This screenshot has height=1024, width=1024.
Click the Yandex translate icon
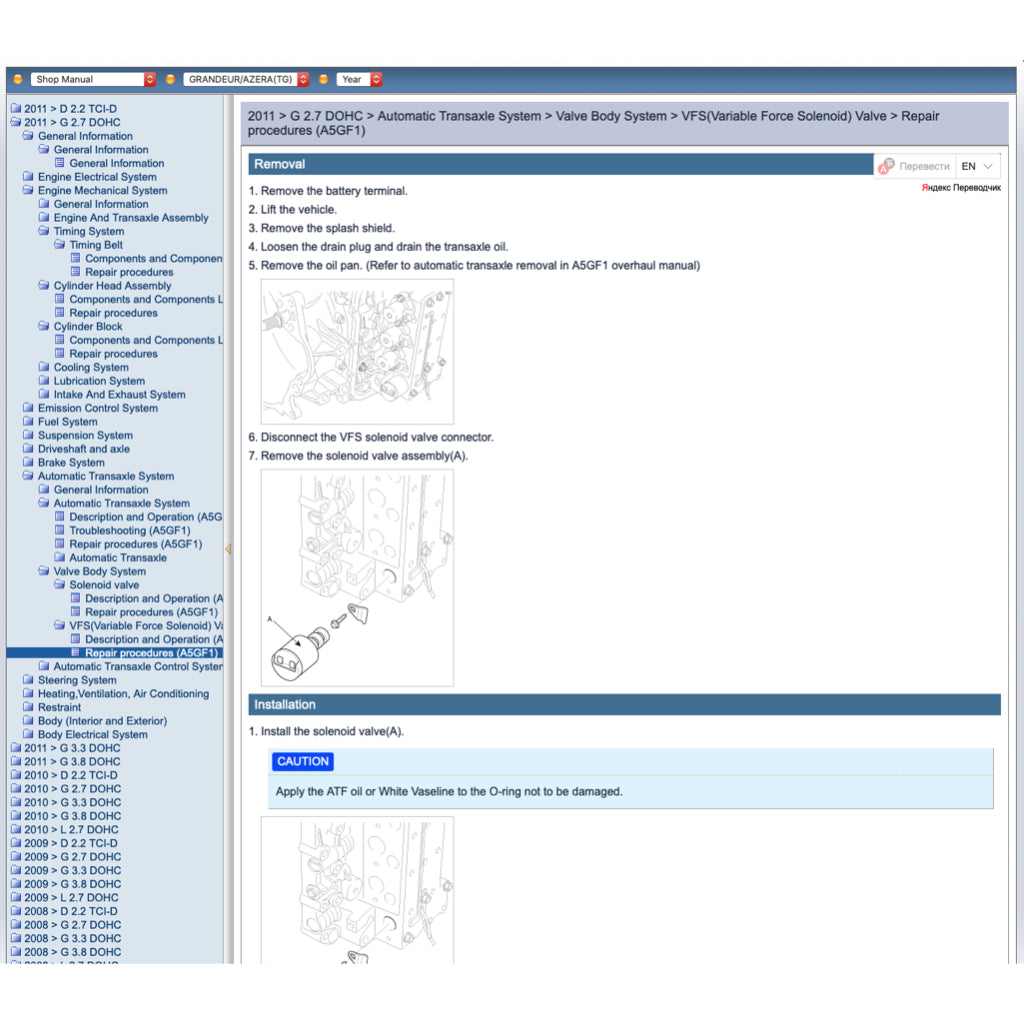click(886, 166)
